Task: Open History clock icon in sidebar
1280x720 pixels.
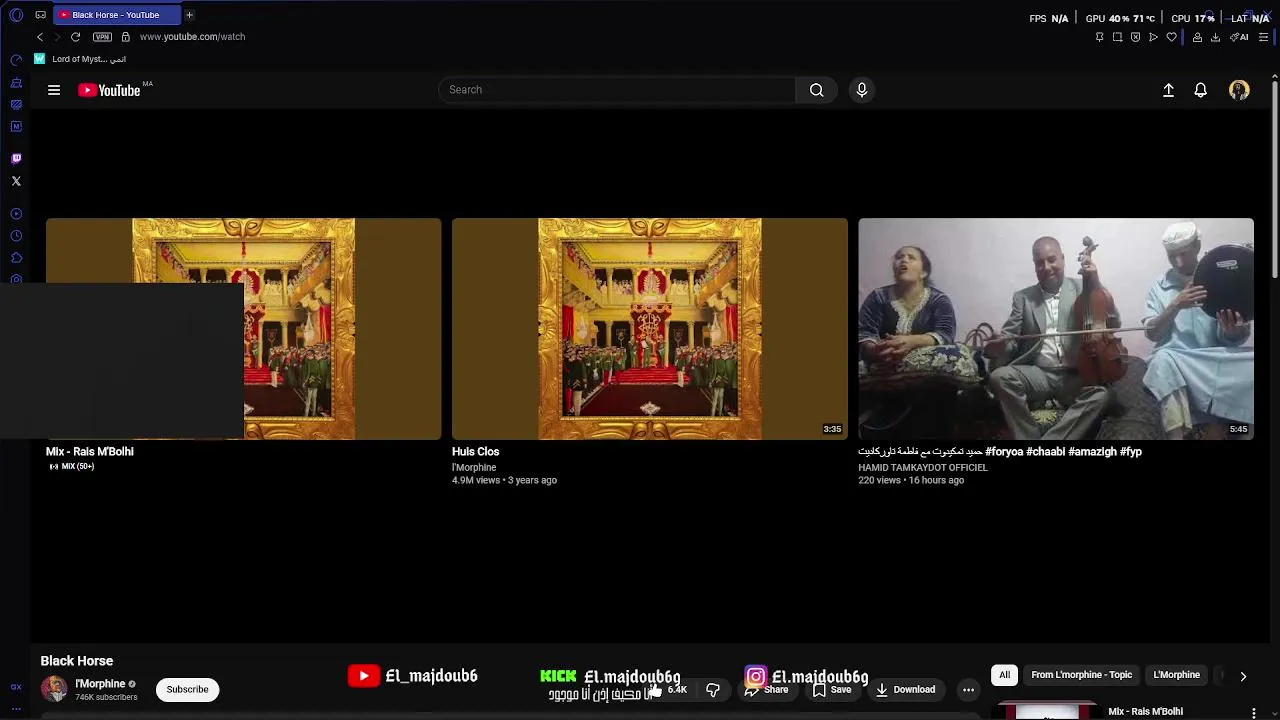Action: click(16, 236)
